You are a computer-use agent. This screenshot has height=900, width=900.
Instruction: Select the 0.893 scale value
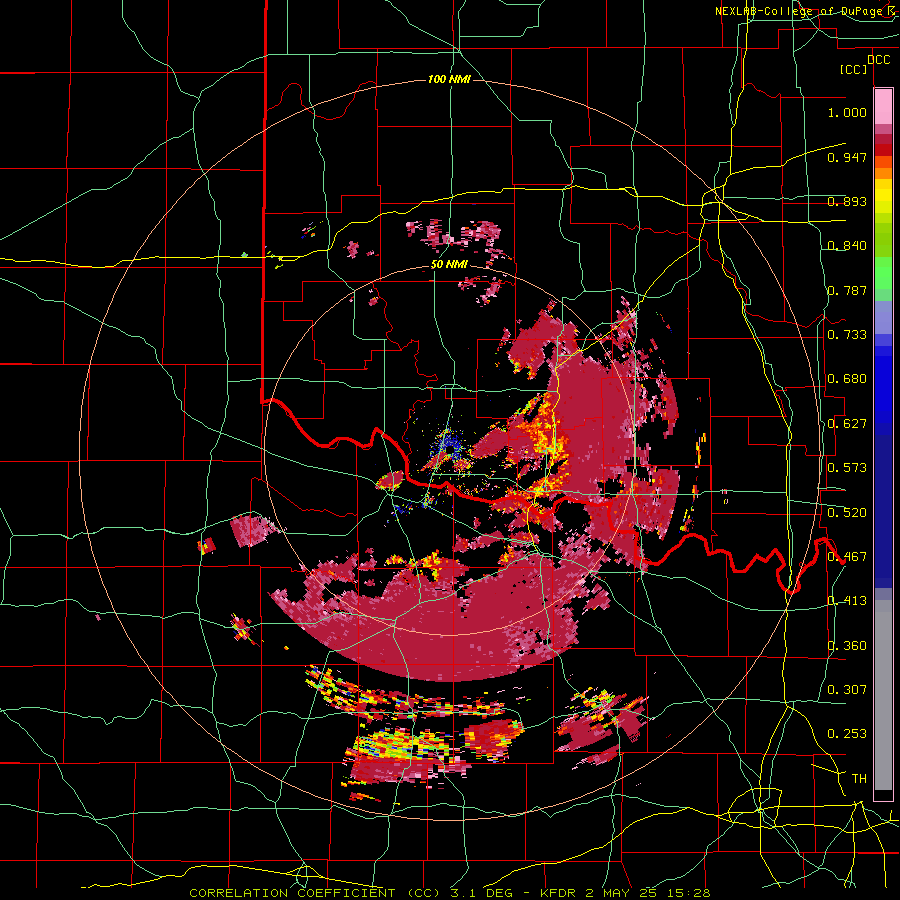pos(847,201)
